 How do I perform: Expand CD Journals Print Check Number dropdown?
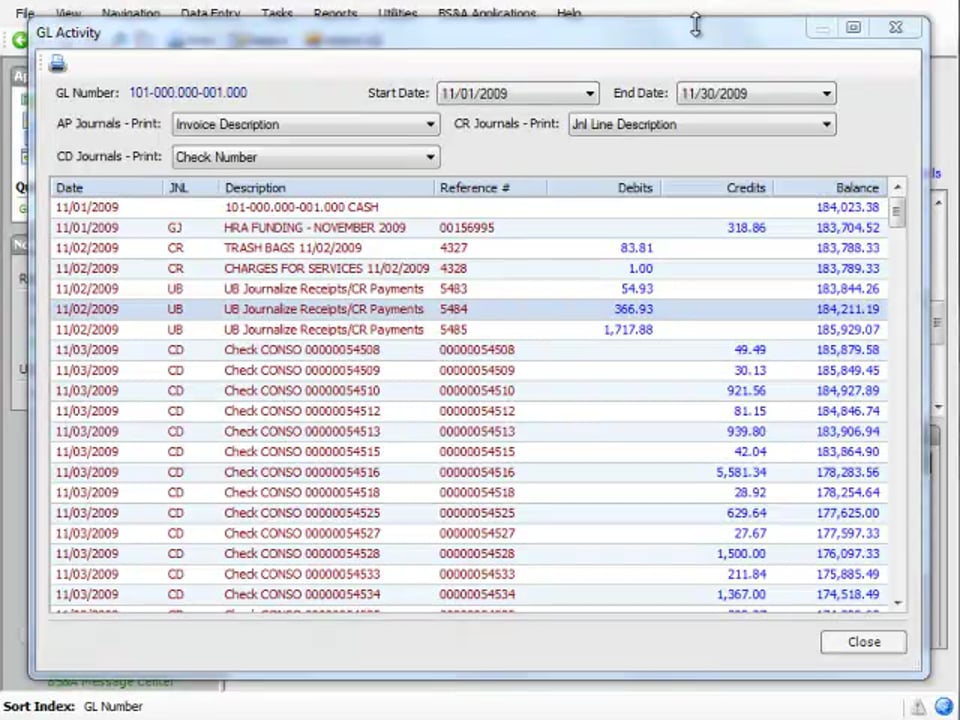click(x=430, y=157)
